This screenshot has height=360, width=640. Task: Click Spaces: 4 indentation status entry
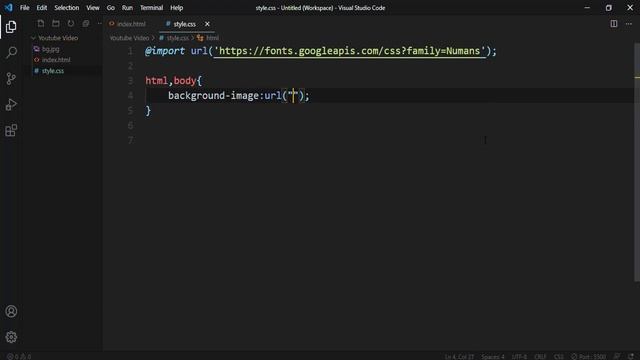[493, 357]
